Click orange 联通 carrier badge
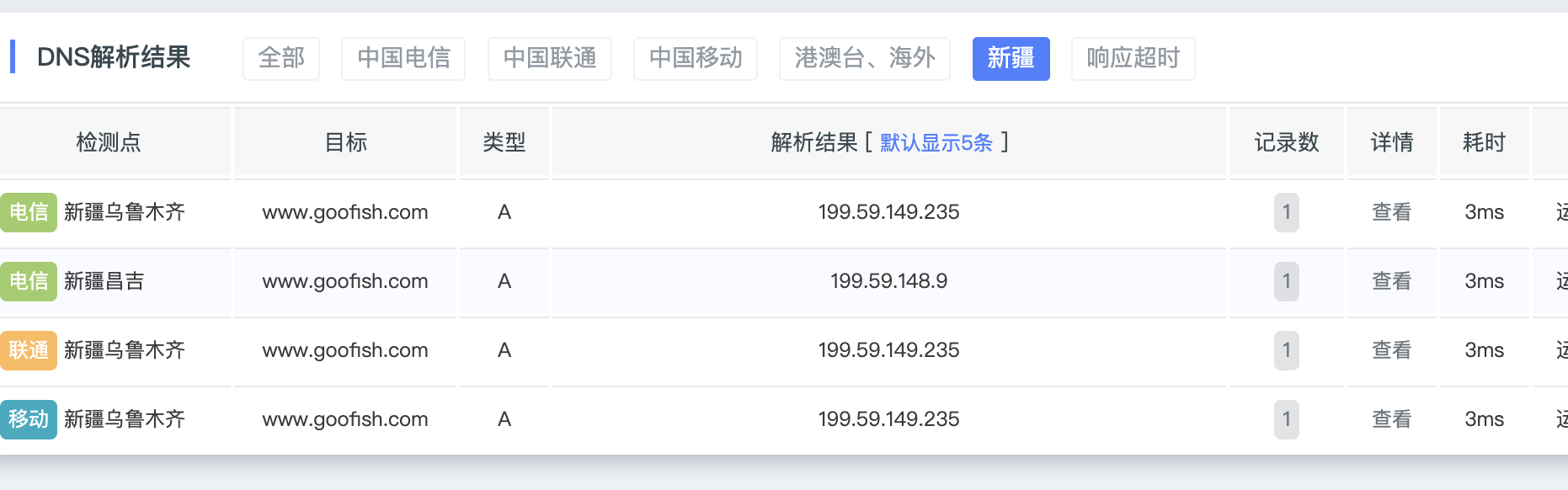 point(29,350)
